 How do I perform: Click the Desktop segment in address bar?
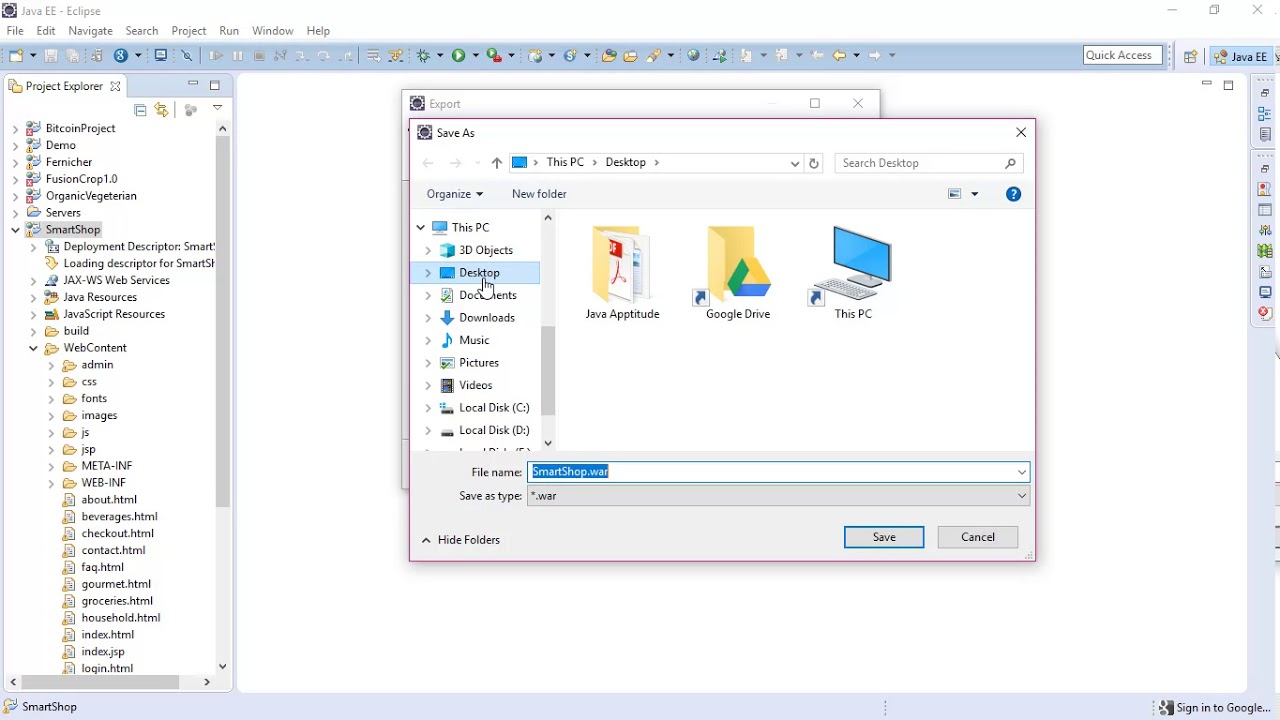[x=626, y=163]
